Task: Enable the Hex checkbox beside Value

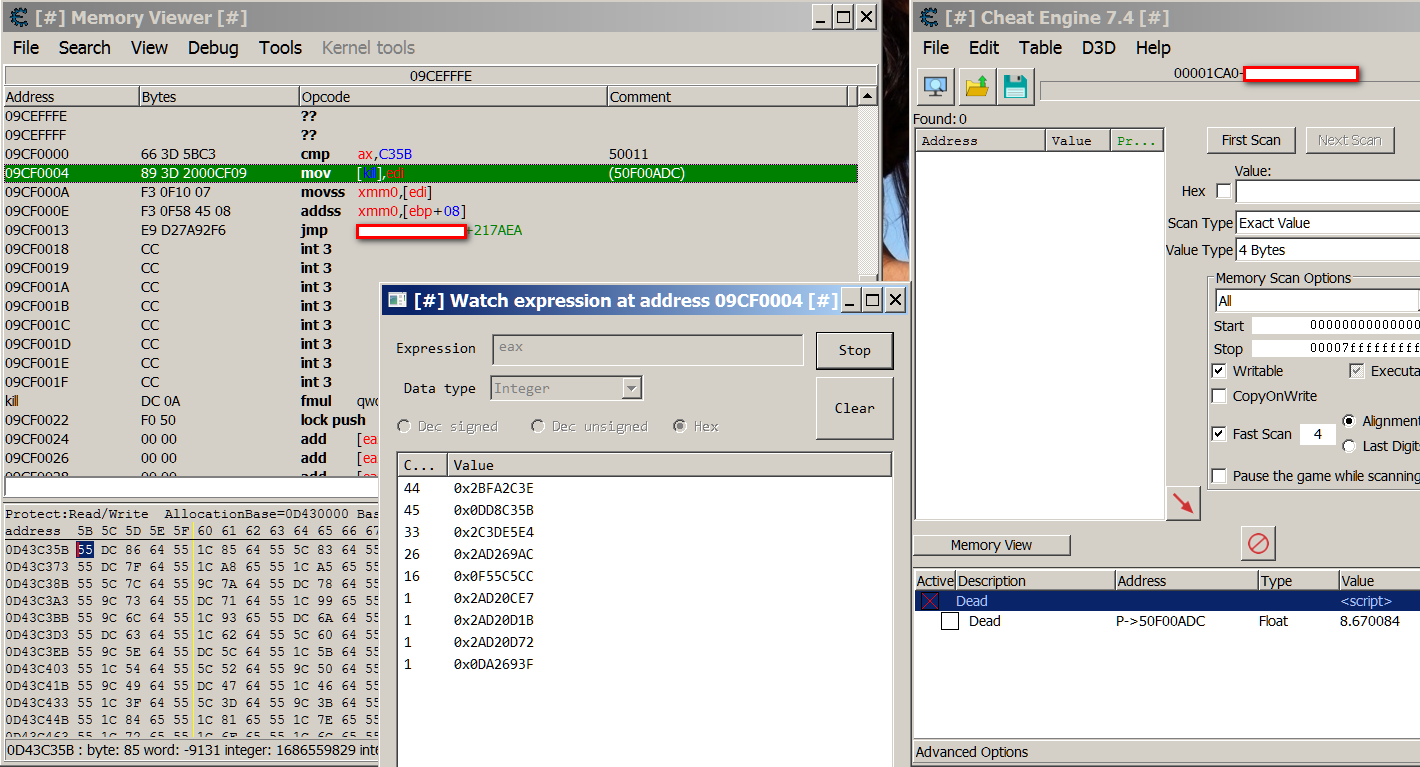Action: [x=1222, y=191]
